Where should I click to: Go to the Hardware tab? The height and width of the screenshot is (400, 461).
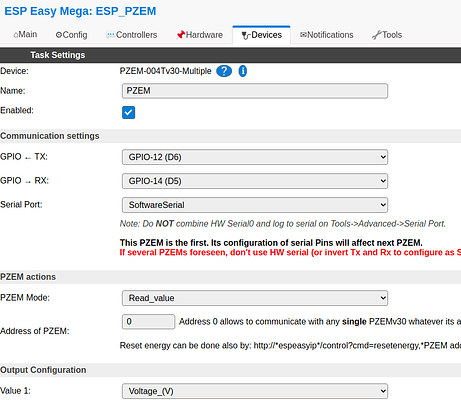coord(200,35)
